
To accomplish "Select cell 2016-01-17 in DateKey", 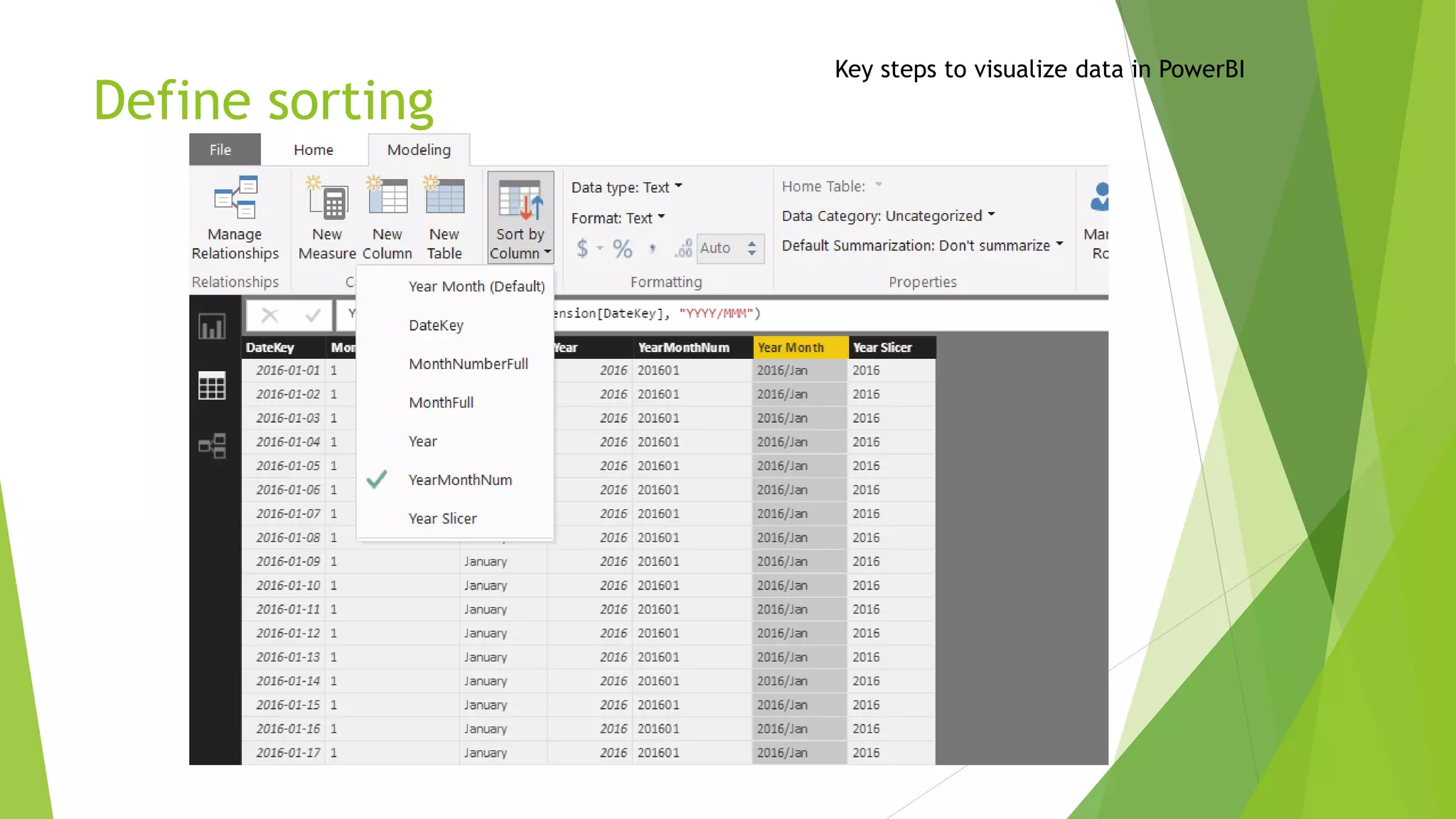I will (x=284, y=753).
